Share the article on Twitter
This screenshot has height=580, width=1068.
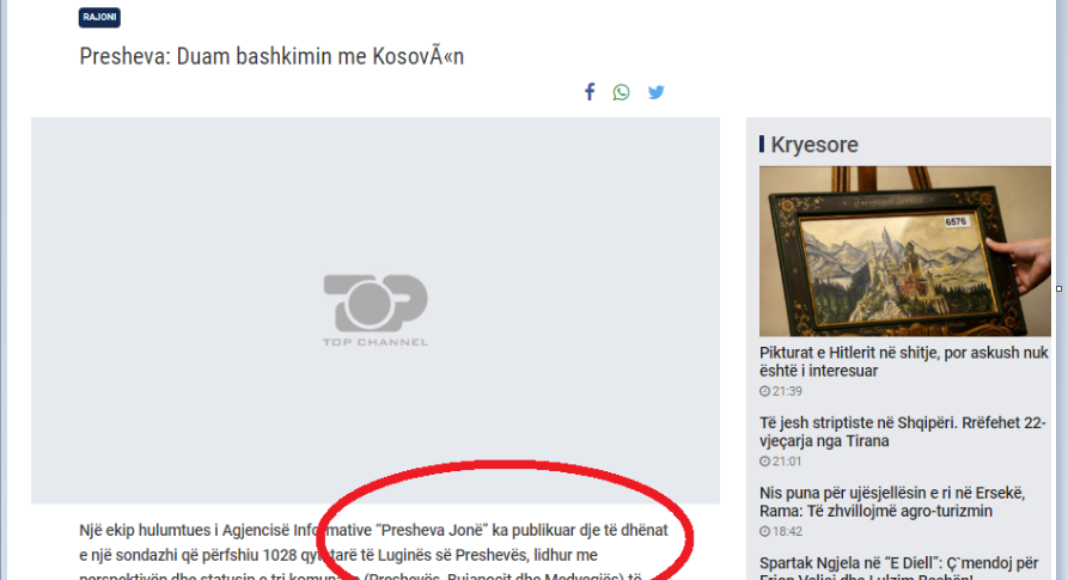656,92
